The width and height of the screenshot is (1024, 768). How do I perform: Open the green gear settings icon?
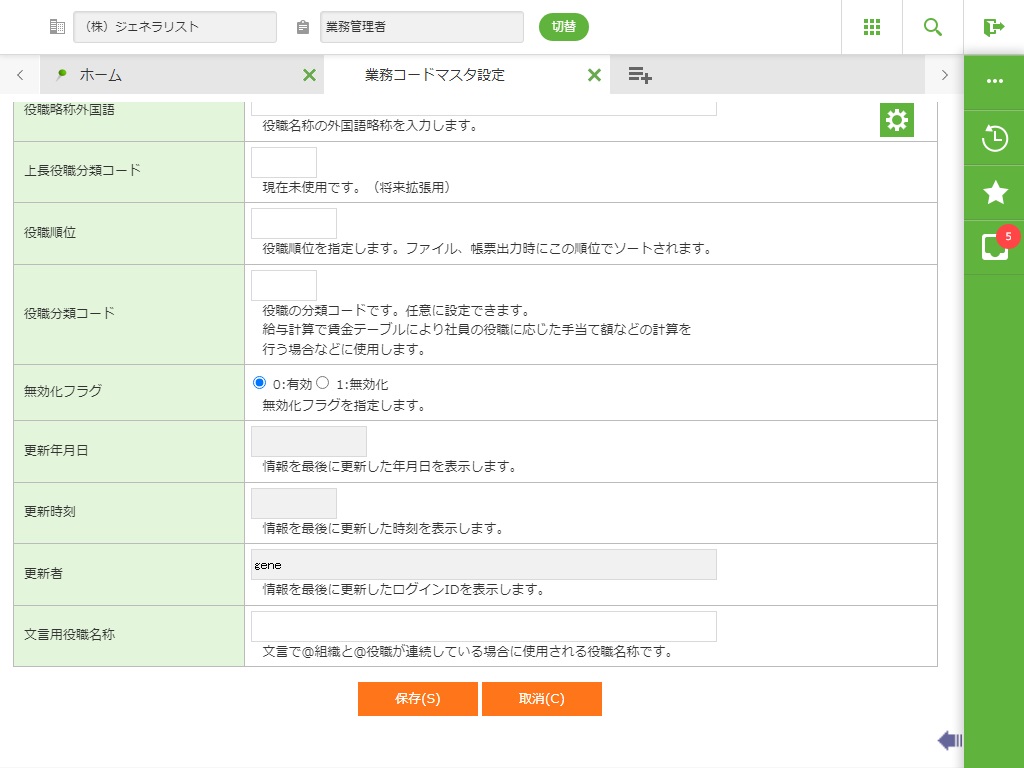click(897, 120)
